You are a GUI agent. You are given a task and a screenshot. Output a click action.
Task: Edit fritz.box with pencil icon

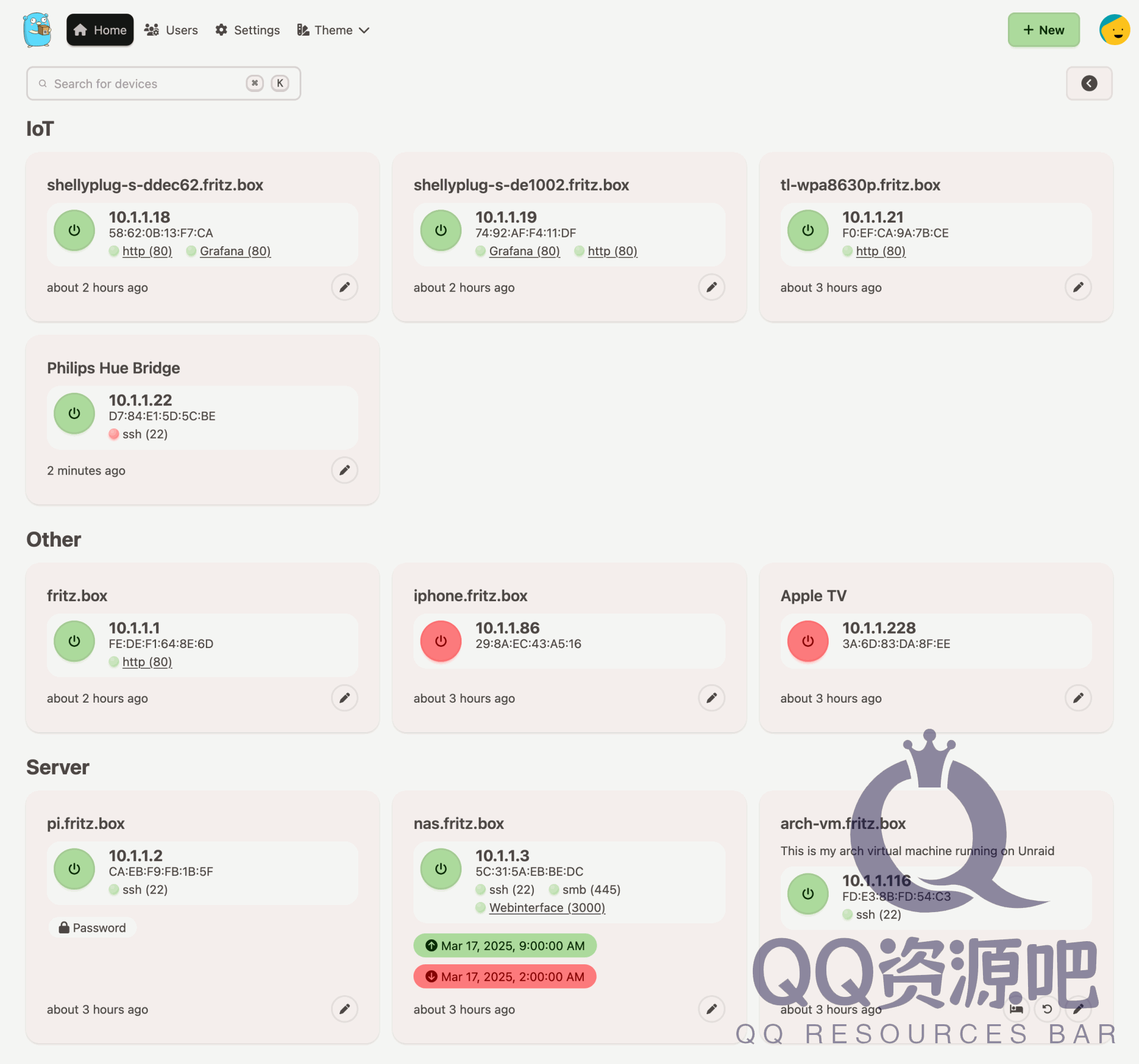tap(344, 698)
